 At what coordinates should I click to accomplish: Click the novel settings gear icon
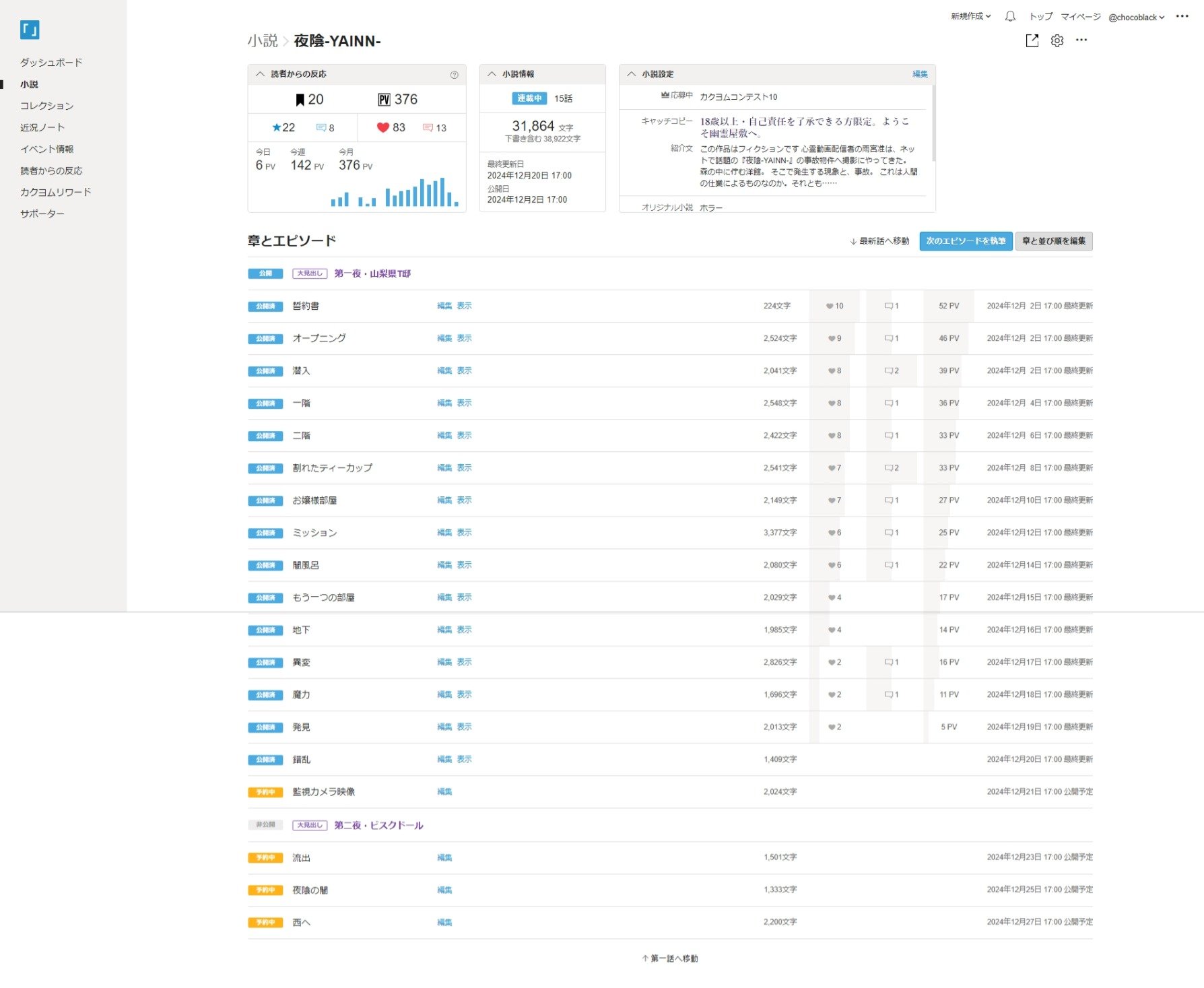click(x=1057, y=41)
